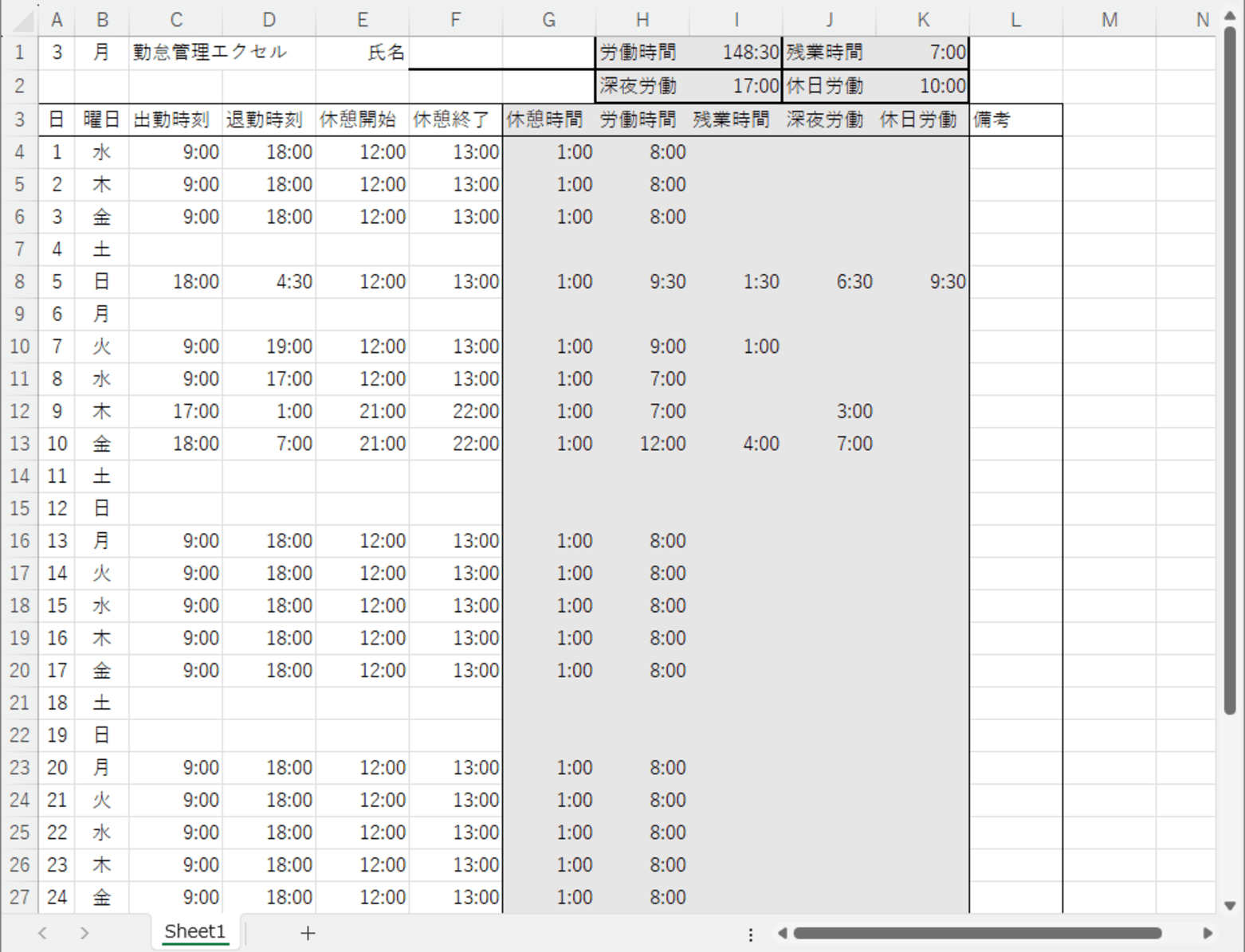
Task: Select row number 13
Action: [19, 443]
